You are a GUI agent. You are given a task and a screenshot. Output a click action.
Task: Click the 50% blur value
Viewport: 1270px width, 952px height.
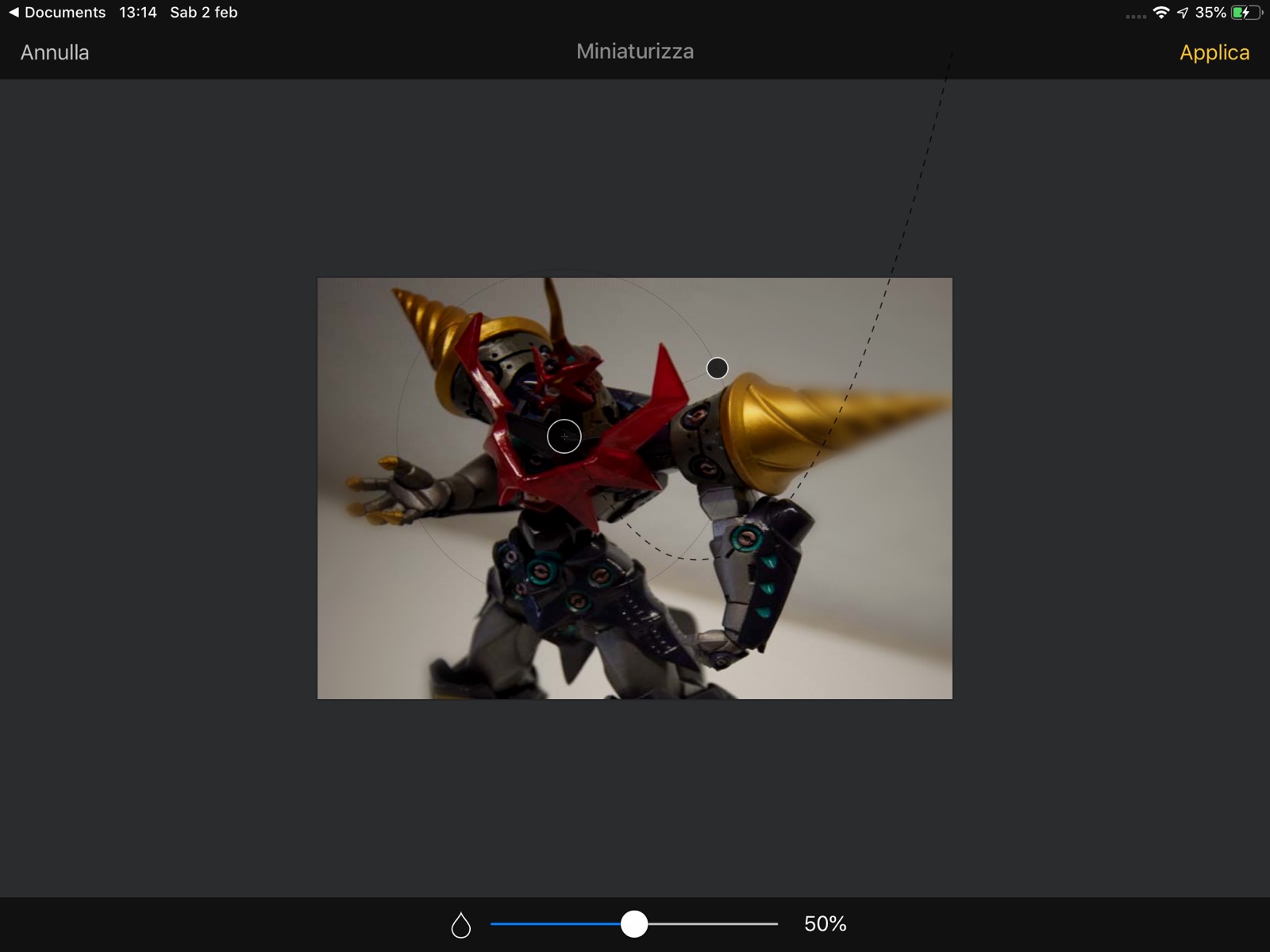tap(825, 923)
